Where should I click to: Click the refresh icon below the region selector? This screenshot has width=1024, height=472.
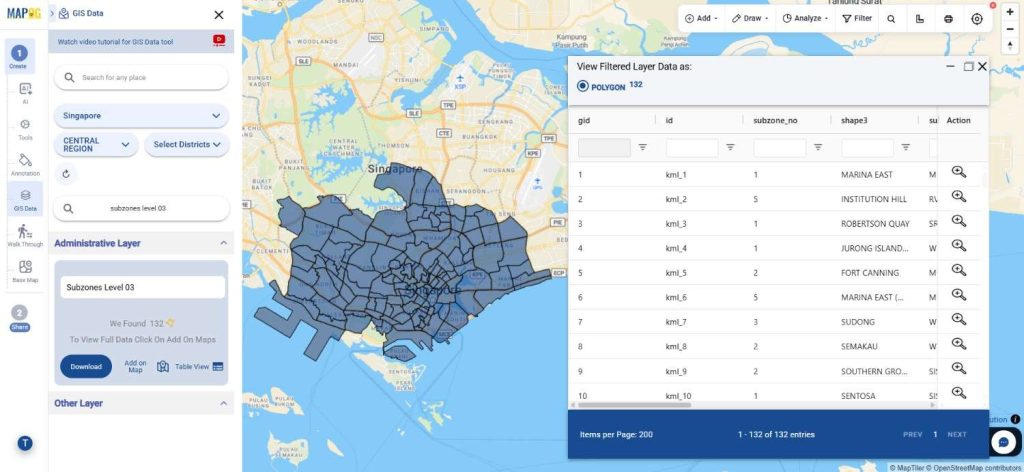coord(66,174)
